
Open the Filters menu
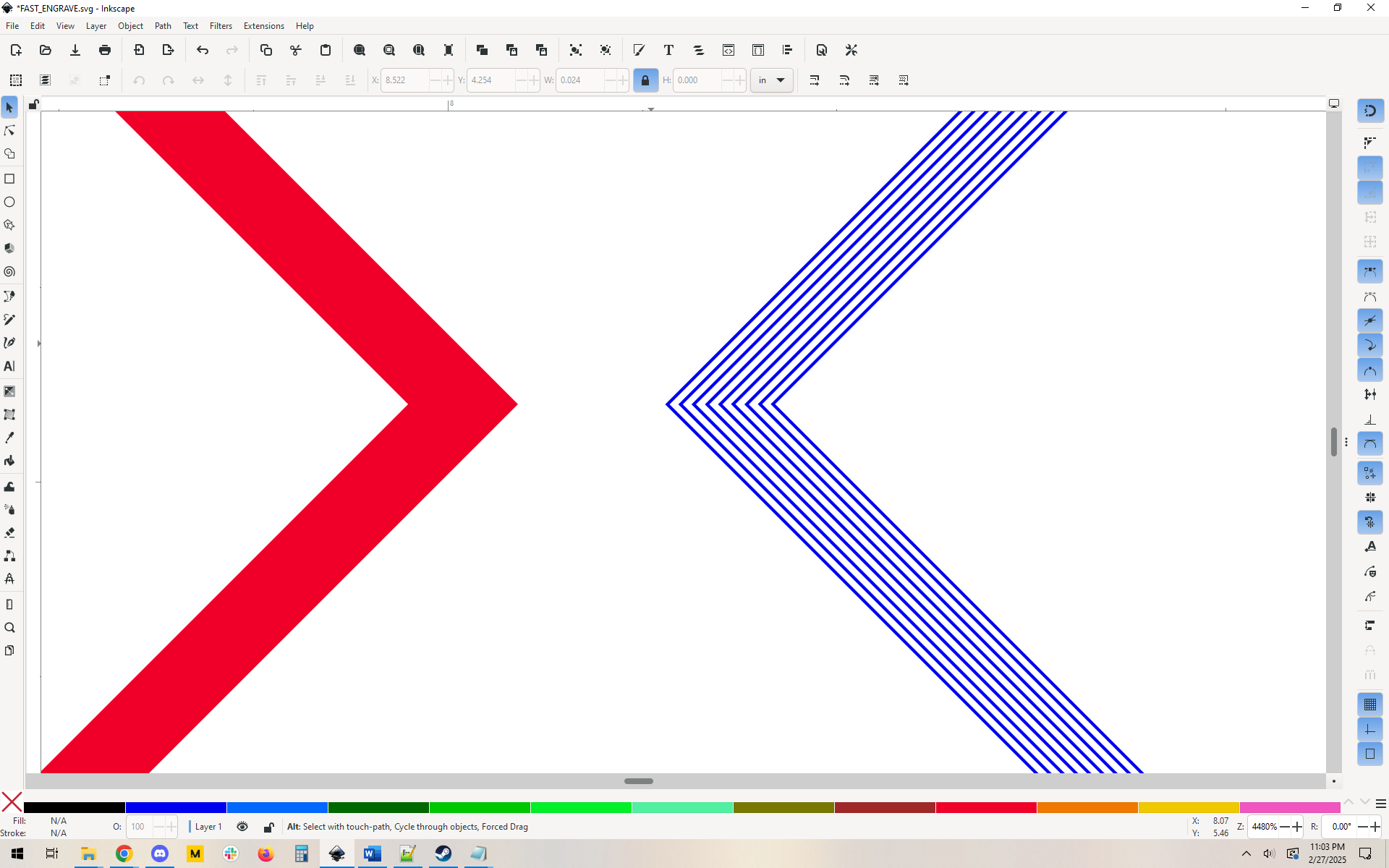221,25
